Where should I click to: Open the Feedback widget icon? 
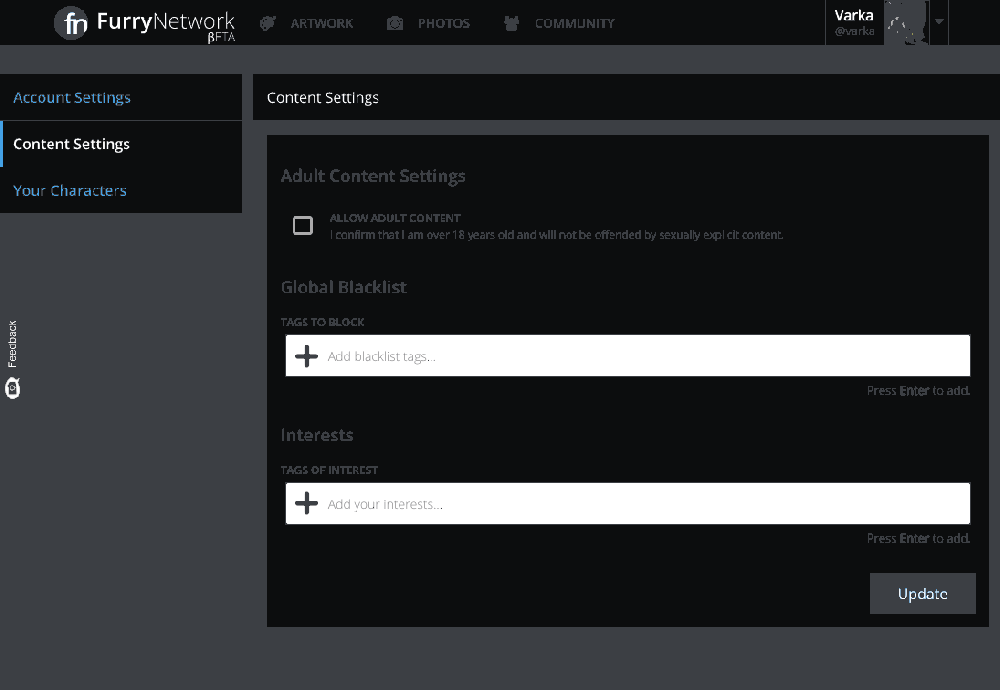pos(12,388)
